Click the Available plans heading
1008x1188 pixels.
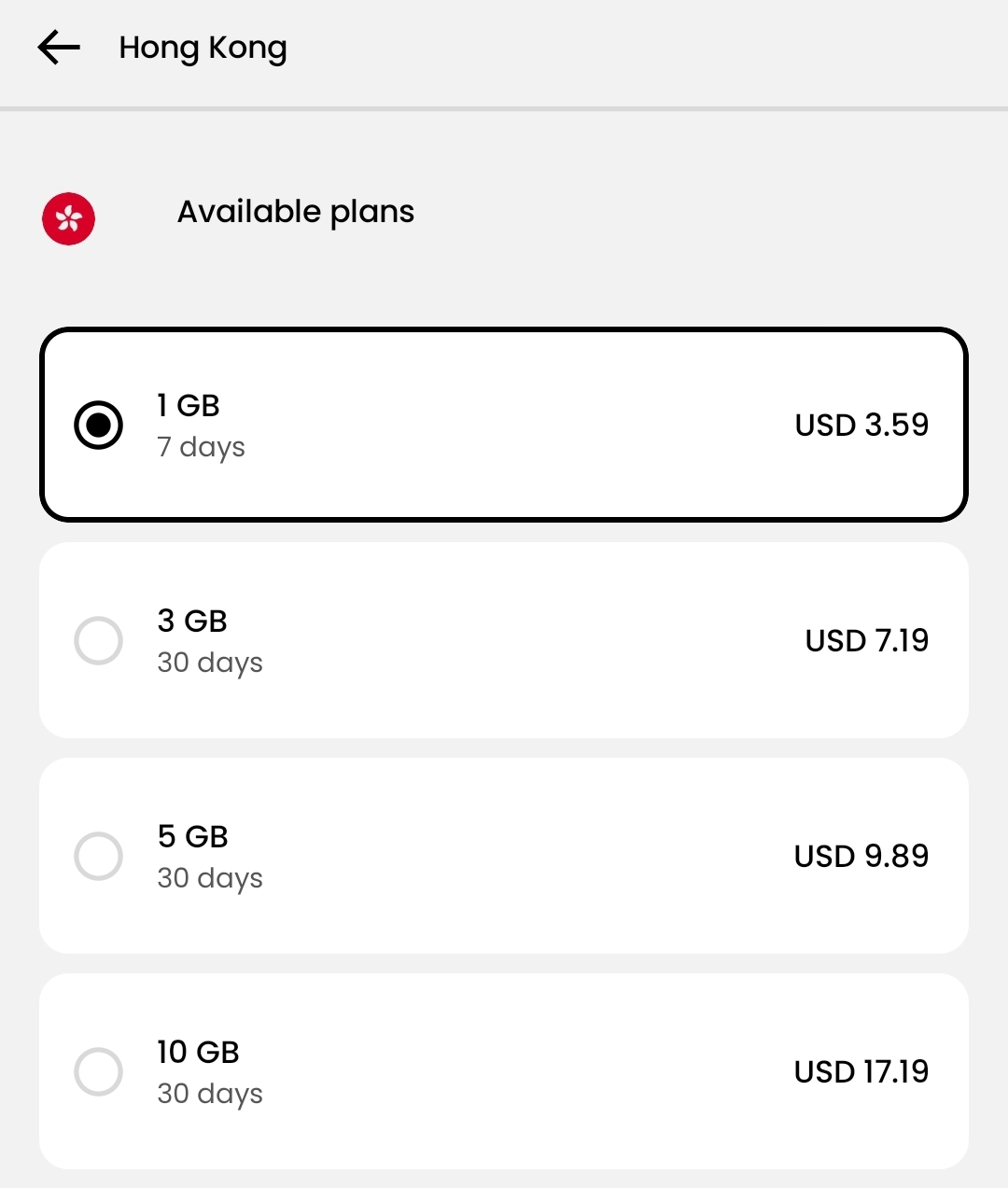(296, 212)
